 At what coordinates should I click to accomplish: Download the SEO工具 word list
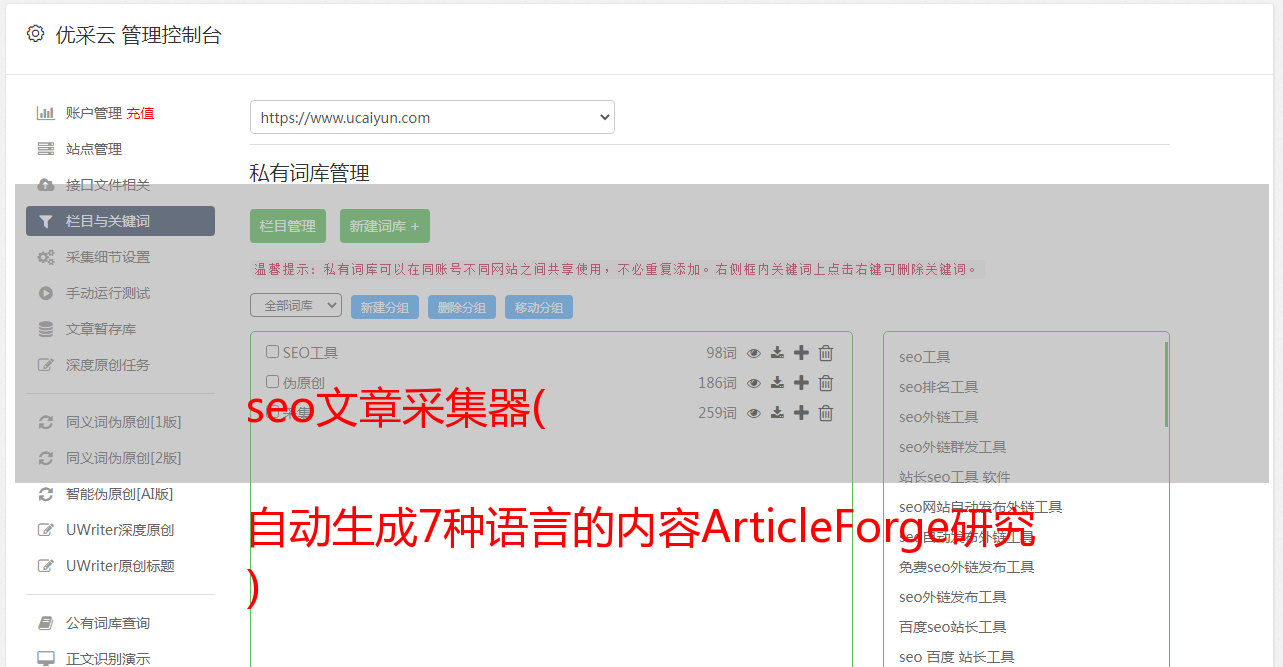(777, 353)
